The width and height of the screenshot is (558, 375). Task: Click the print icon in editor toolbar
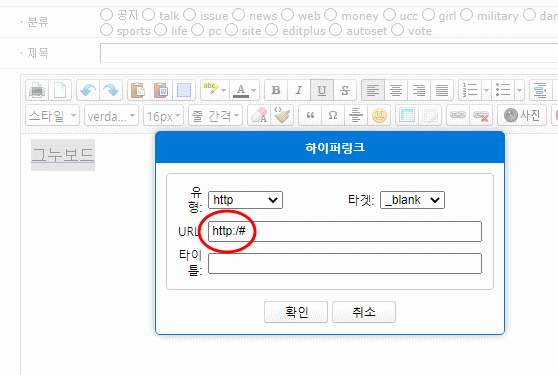[37, 90]
